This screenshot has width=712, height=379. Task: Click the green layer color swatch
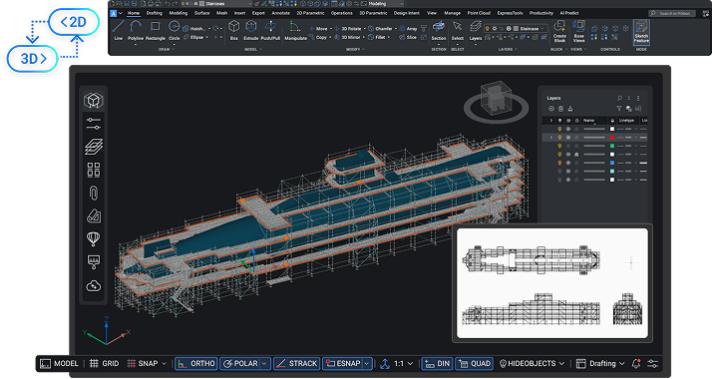[612, 146]
